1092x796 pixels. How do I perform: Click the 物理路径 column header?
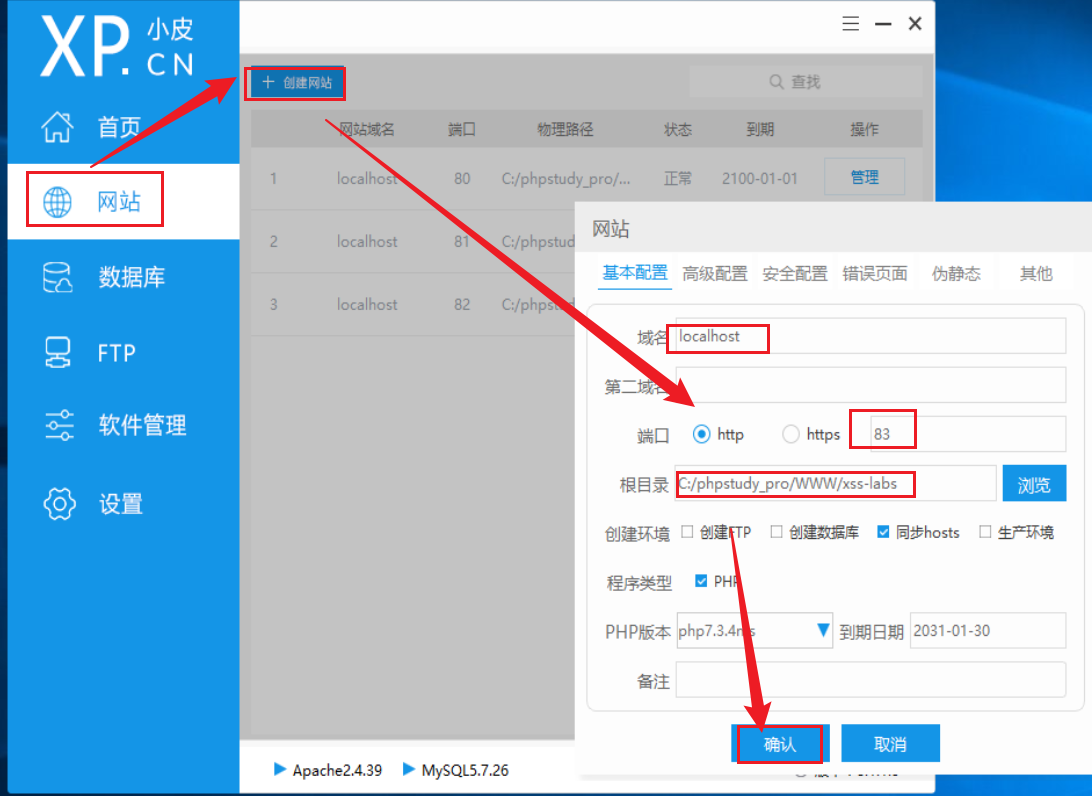coord(565,129)
